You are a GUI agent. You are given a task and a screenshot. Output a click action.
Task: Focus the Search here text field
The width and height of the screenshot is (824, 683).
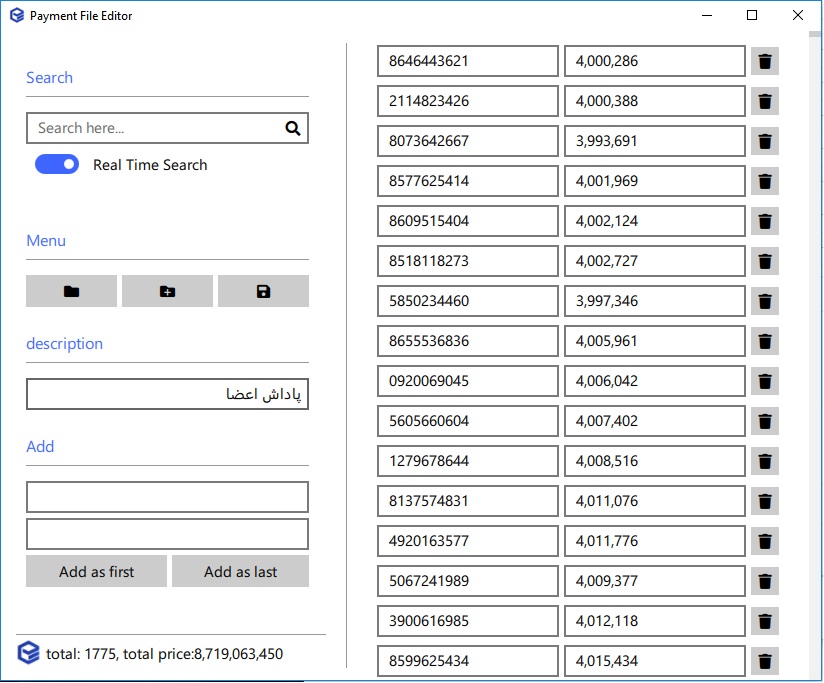click(x=155, y=128)
